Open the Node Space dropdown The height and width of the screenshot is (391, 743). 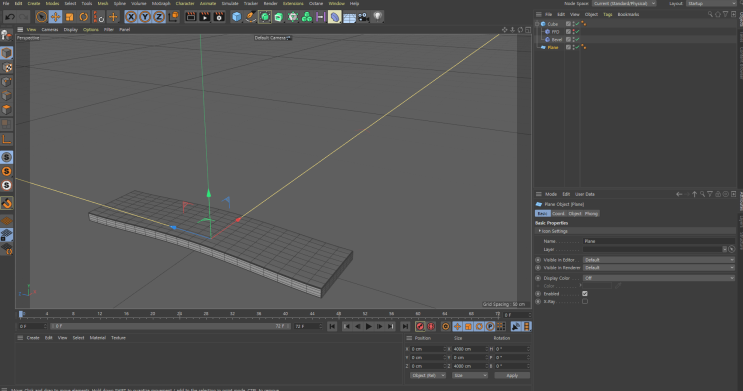(x=625, y=3)
